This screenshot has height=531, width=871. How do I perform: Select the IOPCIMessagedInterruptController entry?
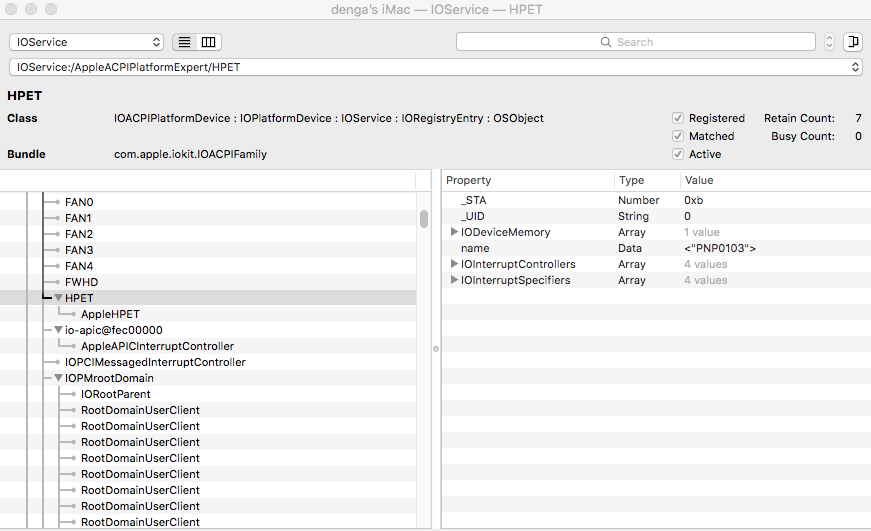(x=155, y=362)
